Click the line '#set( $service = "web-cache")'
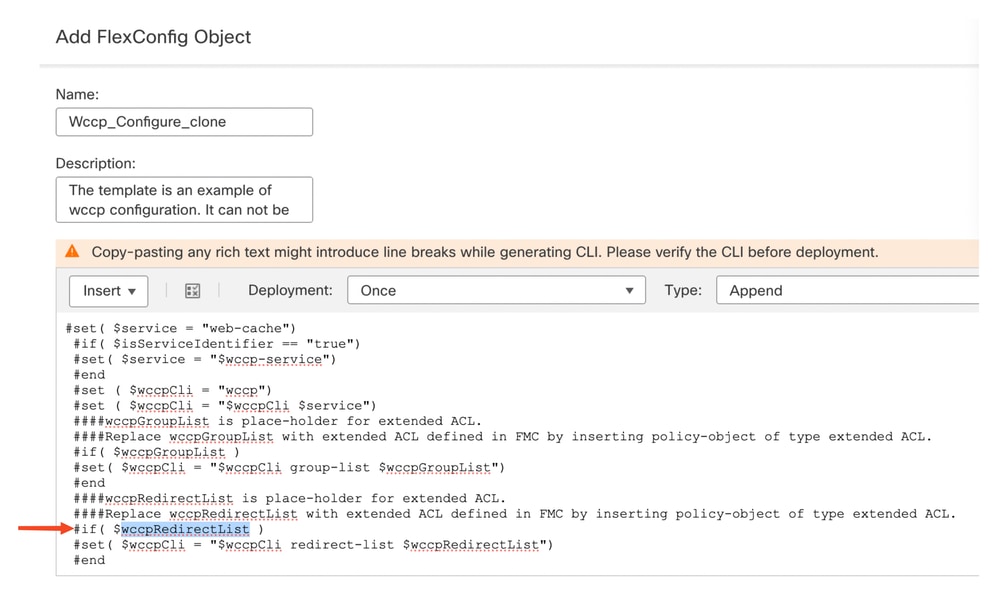This screenshot has width=999, height=595. (181, 329)
